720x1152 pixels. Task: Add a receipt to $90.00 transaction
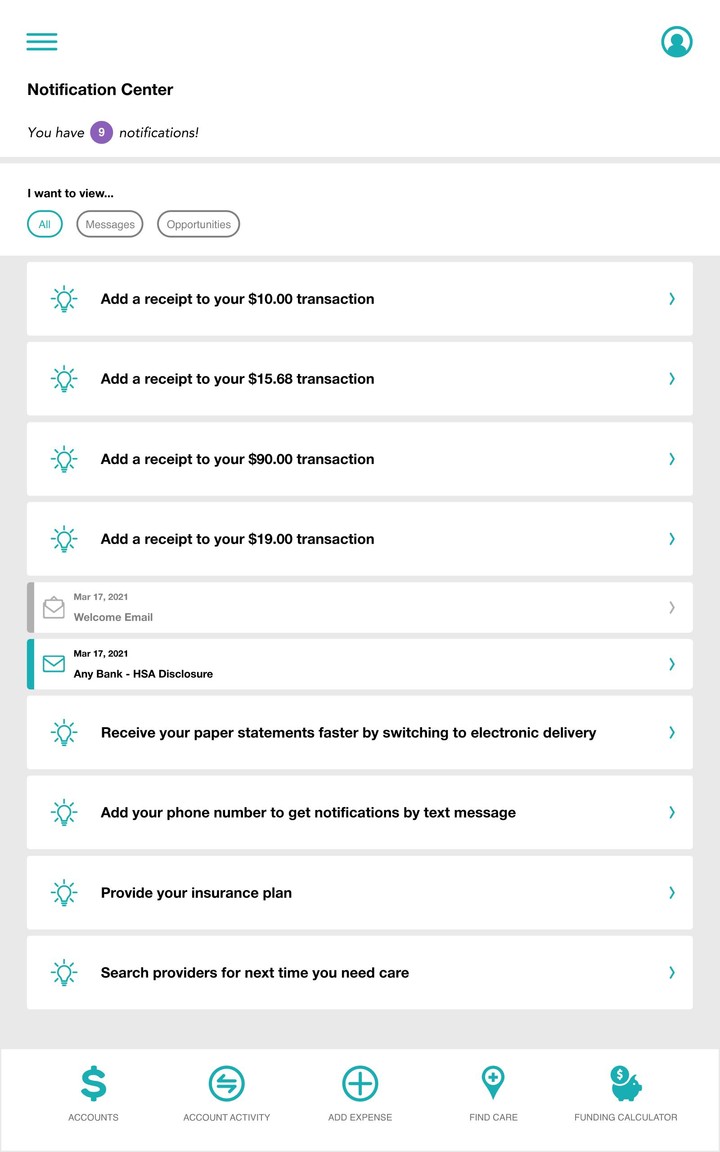(237, 459)
